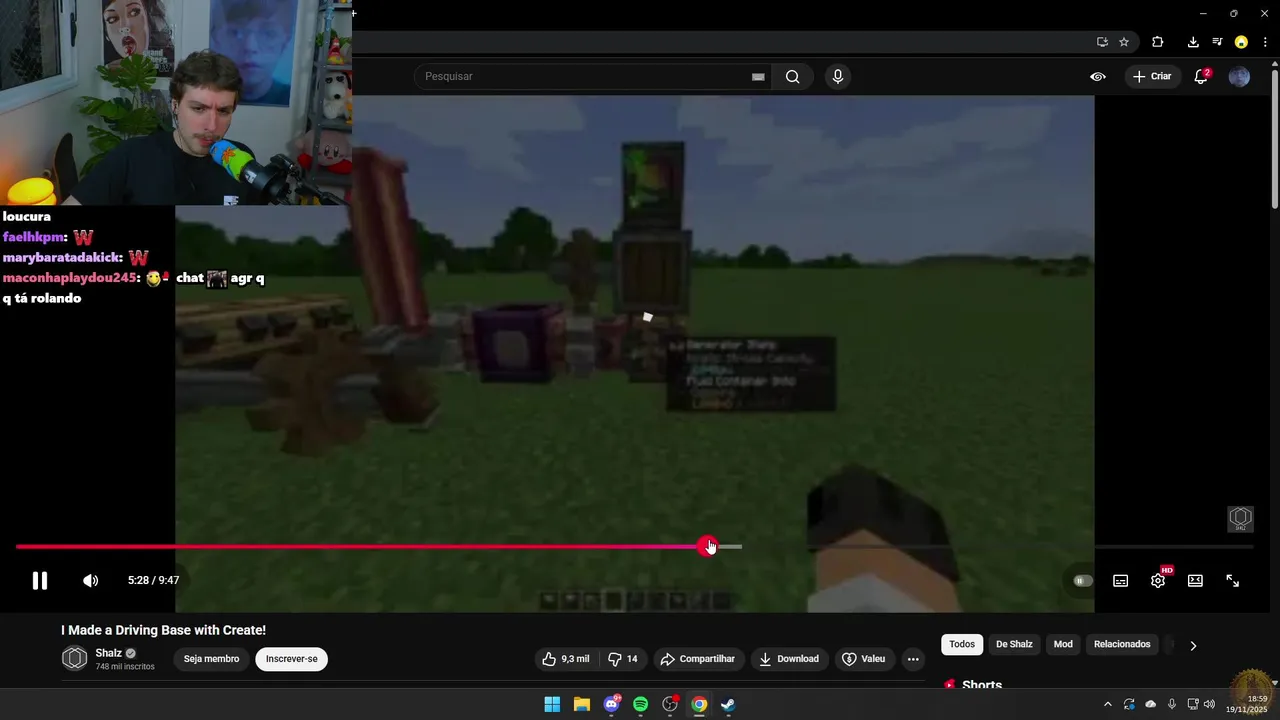
Task: Switch to theater mode in the player
Action: (x=1195, y=581)
